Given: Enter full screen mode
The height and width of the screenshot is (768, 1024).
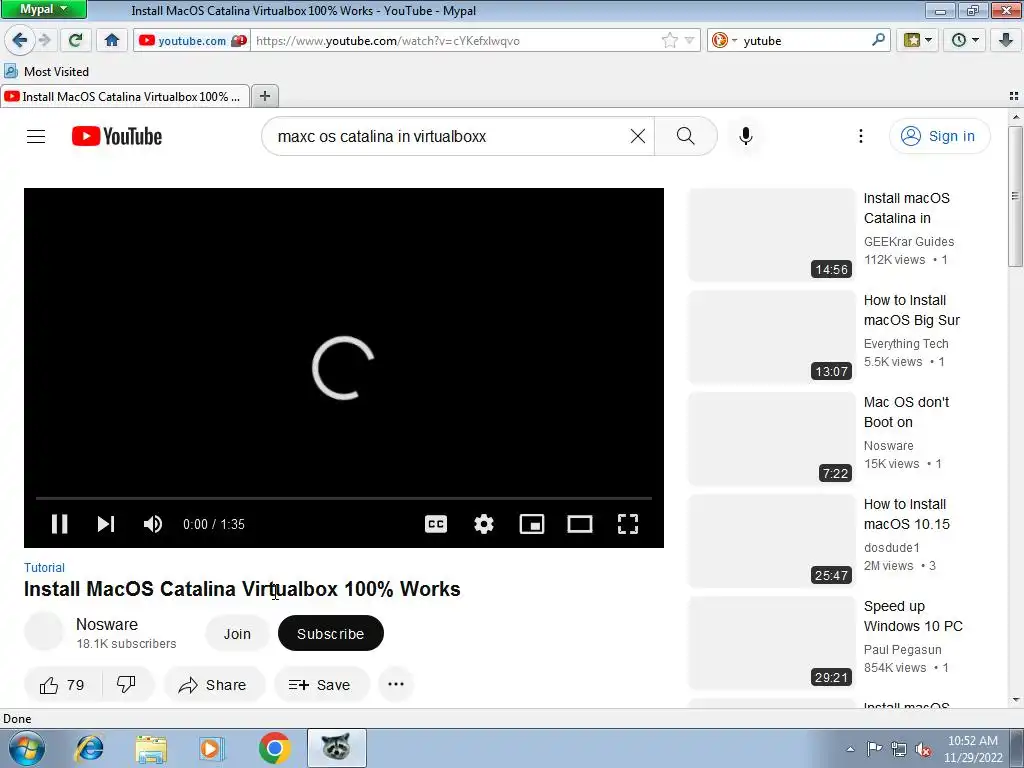Looking at the screenshot, I should (x=628, y=524).
